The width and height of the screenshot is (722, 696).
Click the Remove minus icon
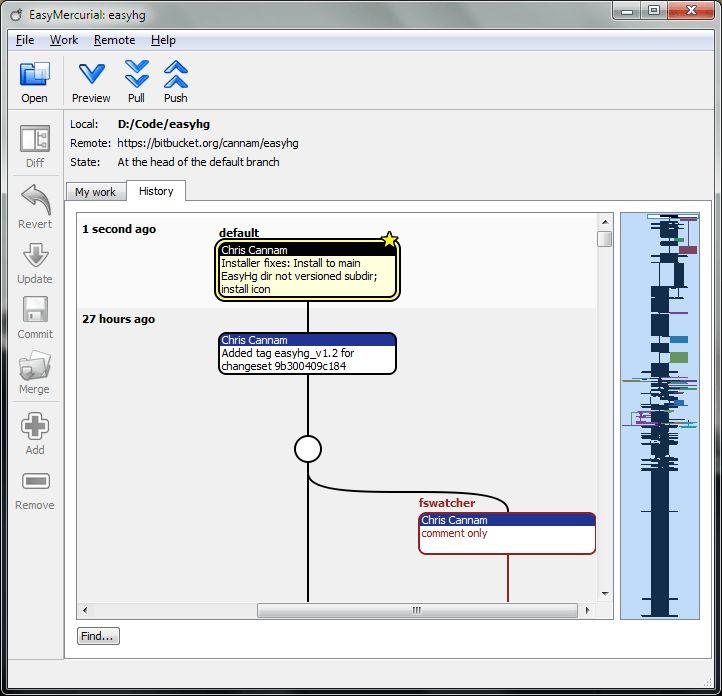pyautogui.click(x=35, y=482)
